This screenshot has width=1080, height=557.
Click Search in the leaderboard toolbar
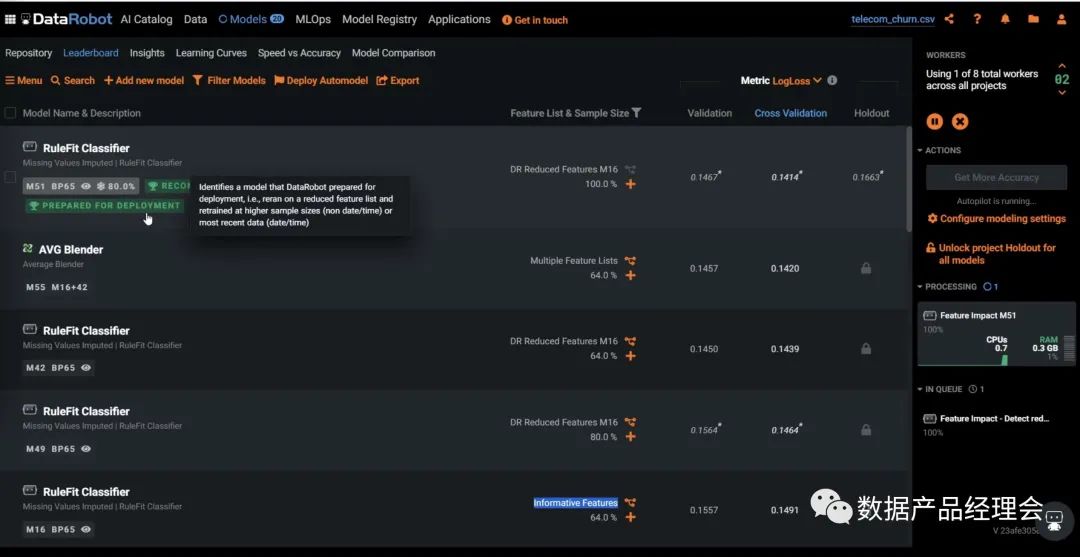tap(73, 81)
